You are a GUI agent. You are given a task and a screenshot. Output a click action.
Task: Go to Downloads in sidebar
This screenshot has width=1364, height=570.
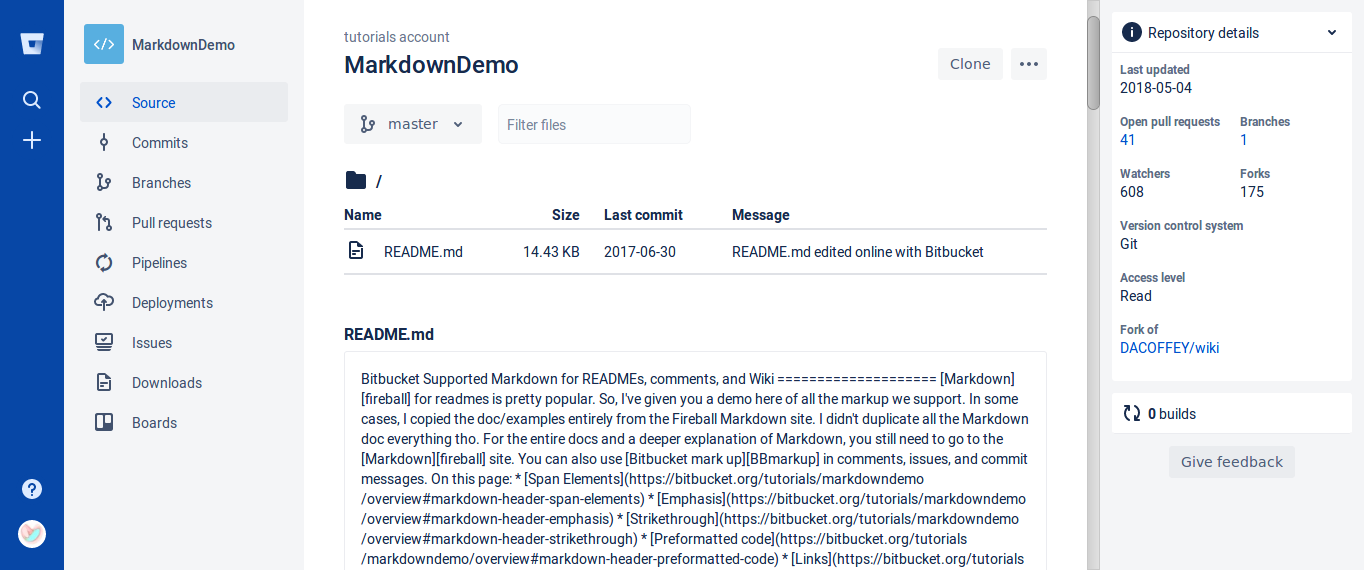pos(184,383)
